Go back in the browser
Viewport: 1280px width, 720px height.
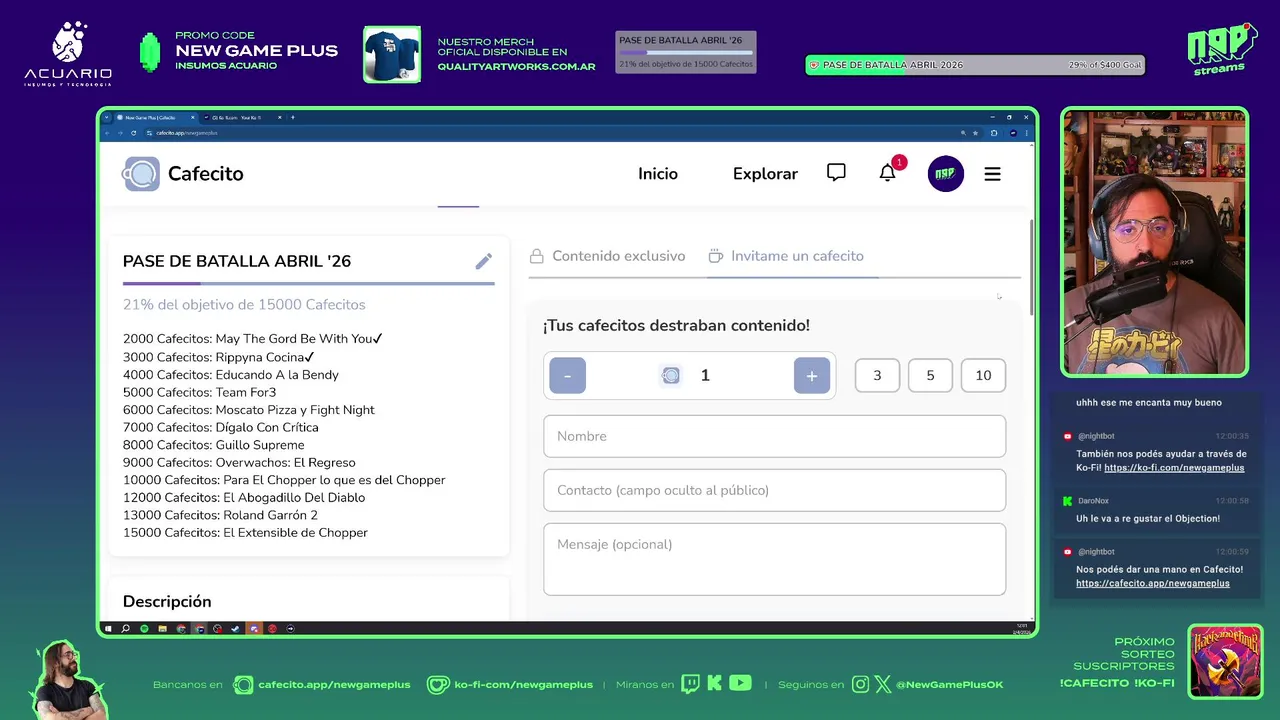(x=108, y=132)
